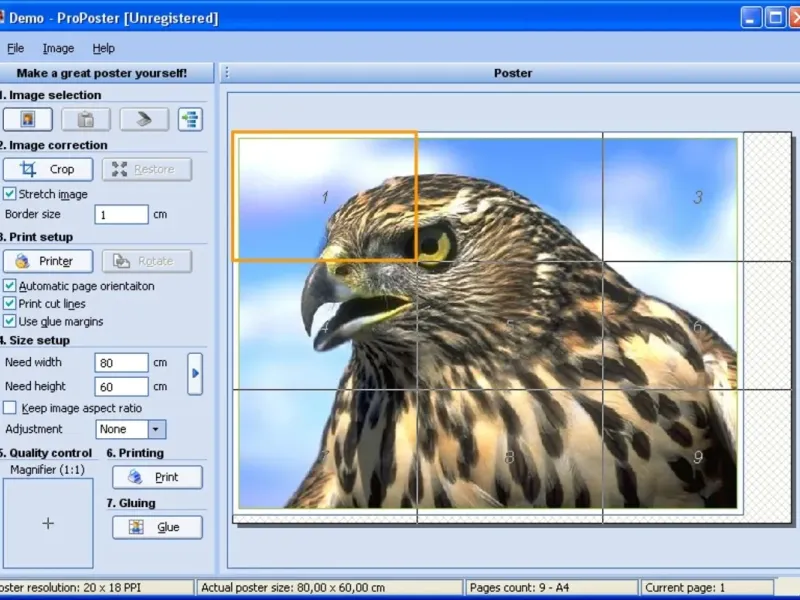The width and height of the screenshot is (800, 600).
Task: Click the Restore button
Action: pos(147,169)
